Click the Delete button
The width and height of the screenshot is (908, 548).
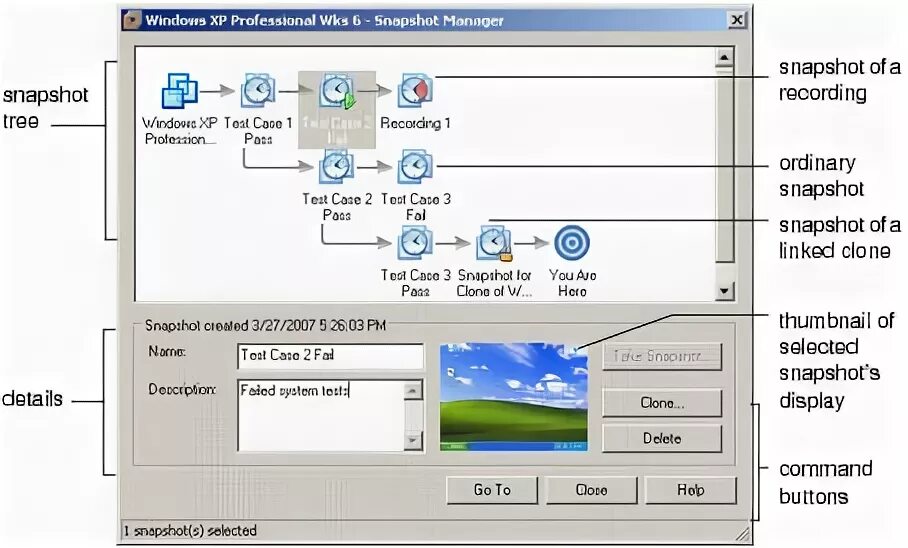point(662,439)
